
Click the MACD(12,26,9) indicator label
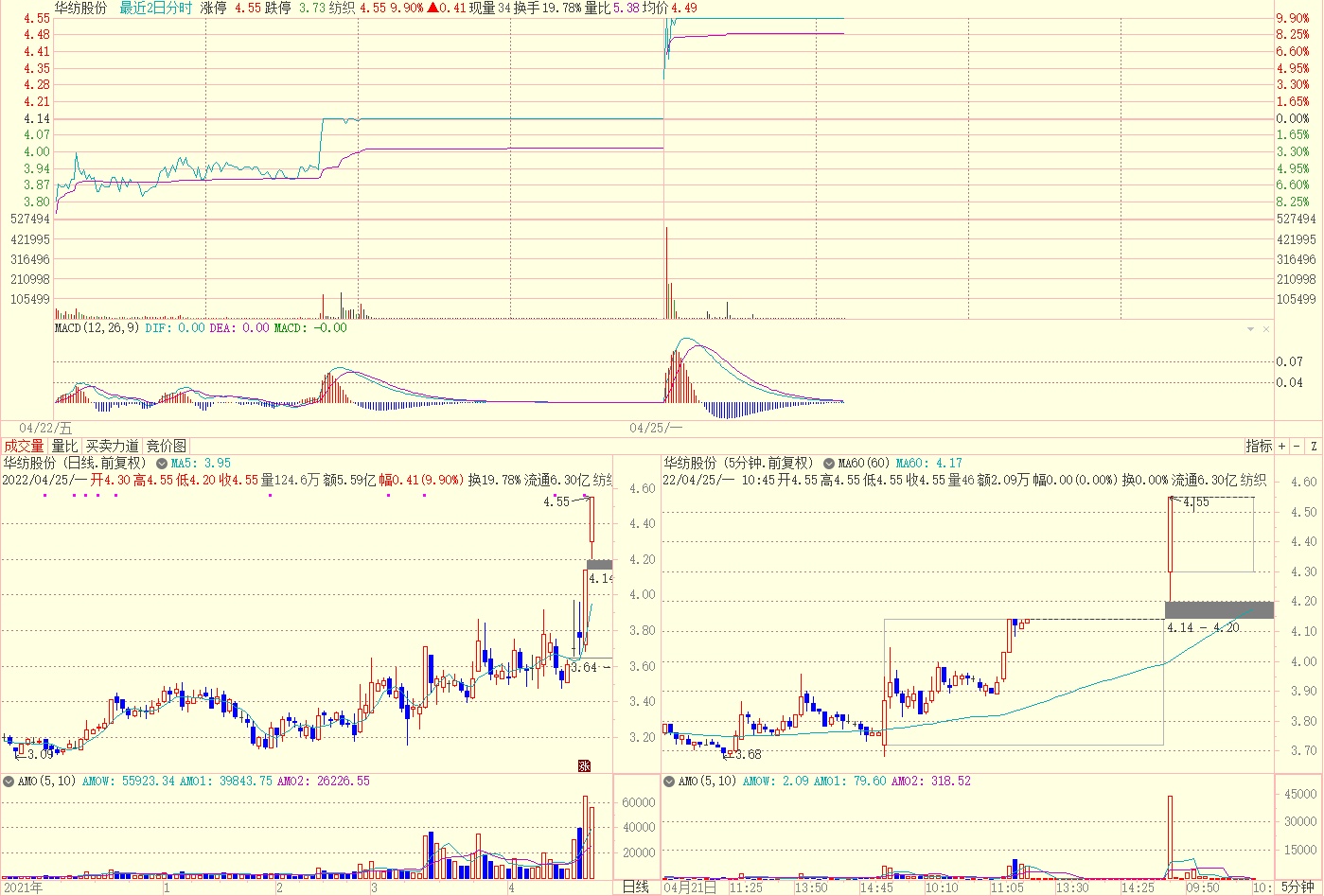97,328
